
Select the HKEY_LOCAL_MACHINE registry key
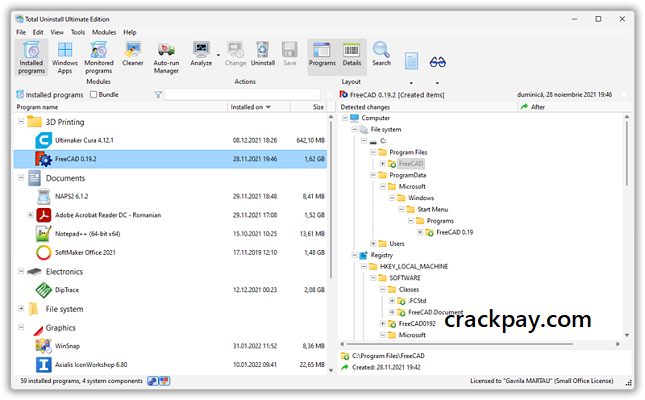pyautogui.click(x=414, y=266)
